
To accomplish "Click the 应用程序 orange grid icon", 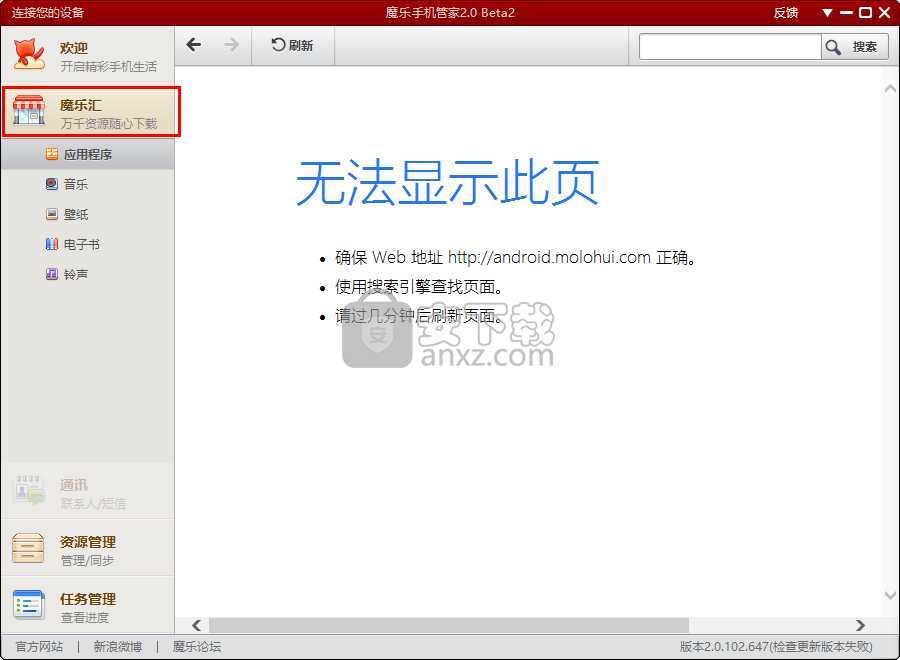I will pos(52,154).
